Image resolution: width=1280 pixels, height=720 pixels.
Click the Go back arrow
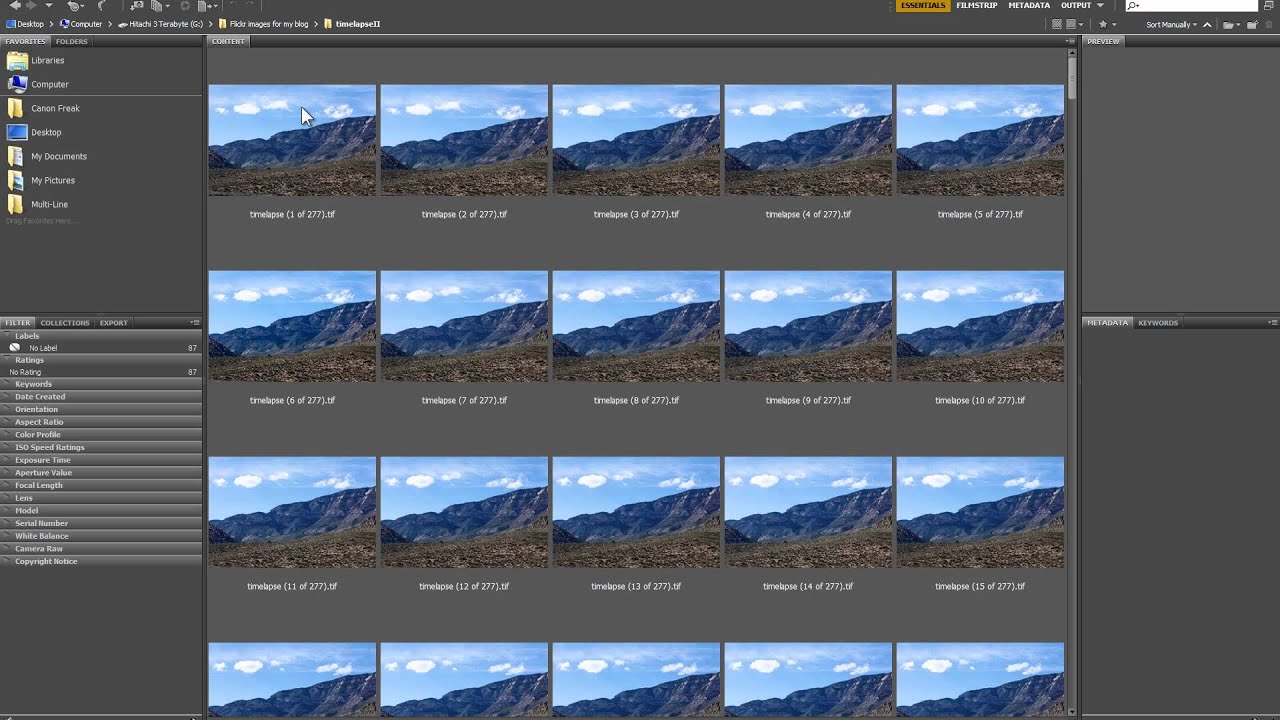[x=15, y=6]
